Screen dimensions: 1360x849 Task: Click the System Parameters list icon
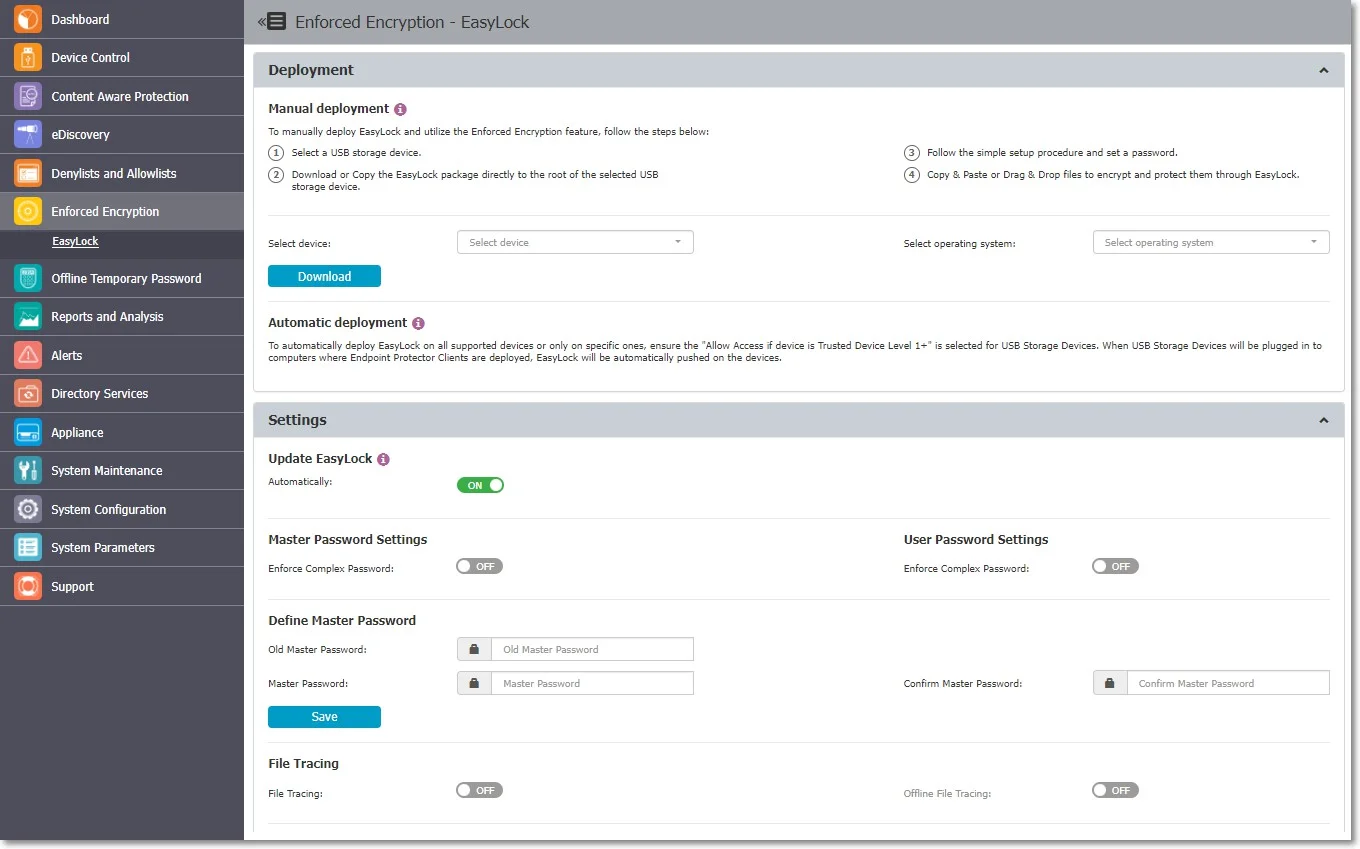(28, 548)
